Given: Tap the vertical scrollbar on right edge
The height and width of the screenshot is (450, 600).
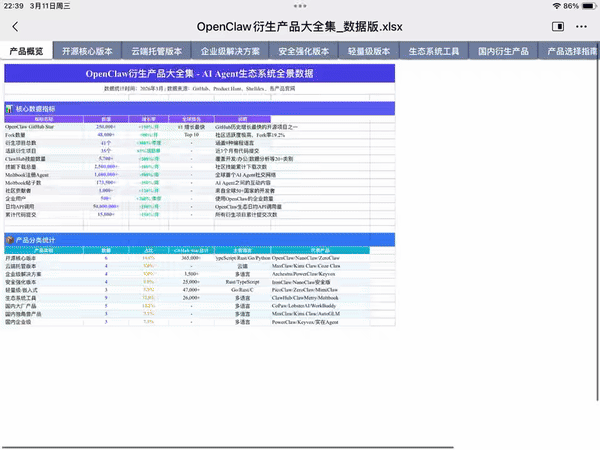Looking at the screenshot, I should click(598, 222).
